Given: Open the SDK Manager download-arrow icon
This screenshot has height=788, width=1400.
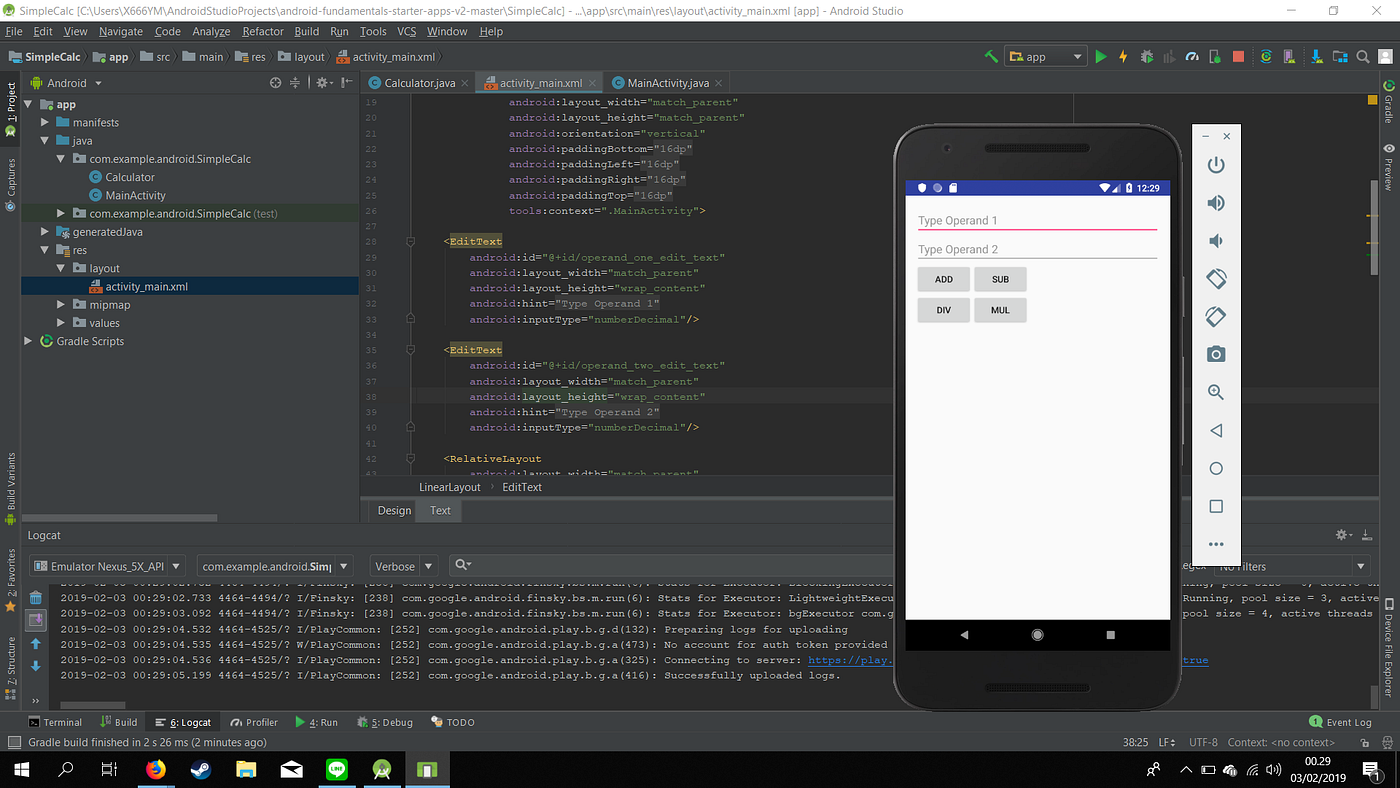Looking at the screenshot, I should point(1315,57).
